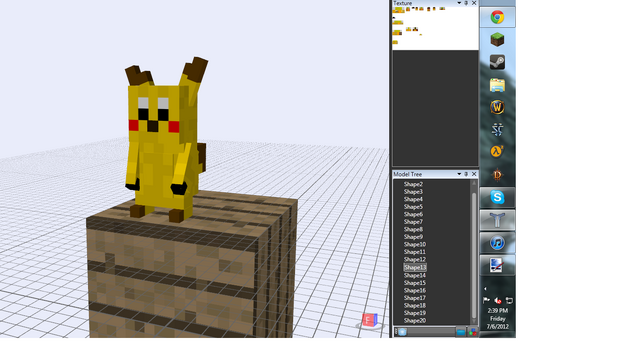Viewport: 640px width, 361px height.
Task: Close the Texture panel
Action: (x=474, y=3)
